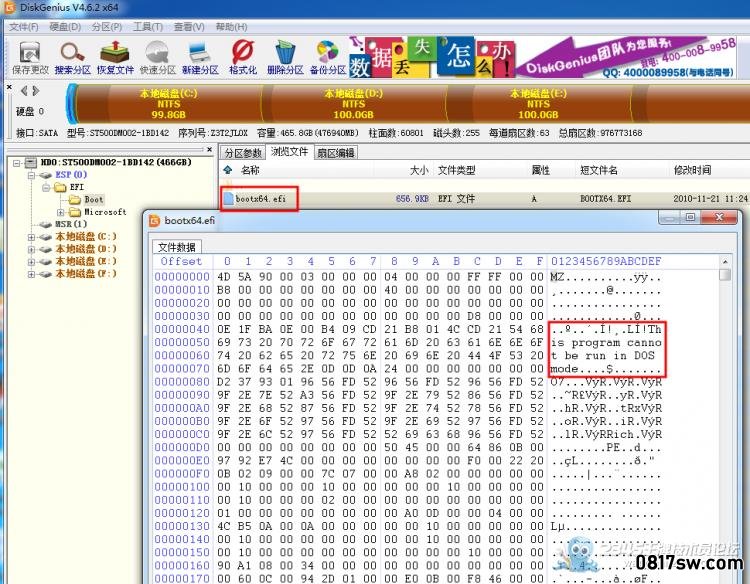Open the Recover Files (恢复文件) tool
Viewport: 750px width, 584px height.
coord(115,57)
